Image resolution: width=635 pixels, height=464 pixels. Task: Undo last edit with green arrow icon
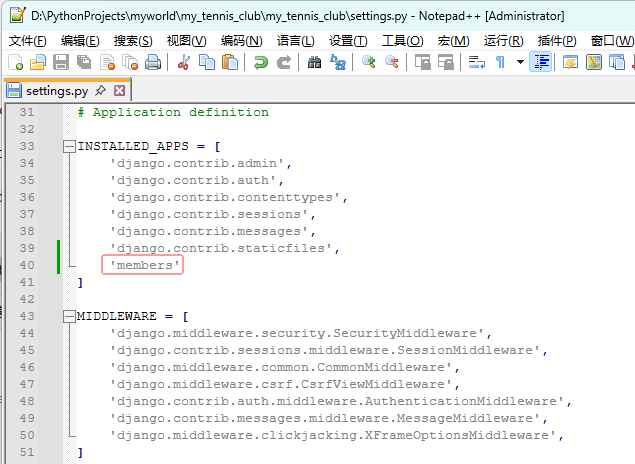click(x=261, y=63)
